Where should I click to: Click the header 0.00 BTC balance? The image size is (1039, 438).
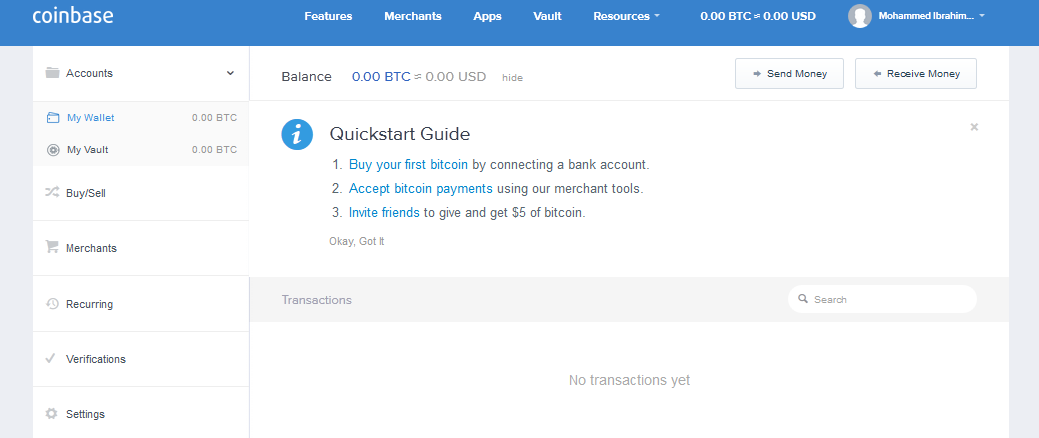758,17
